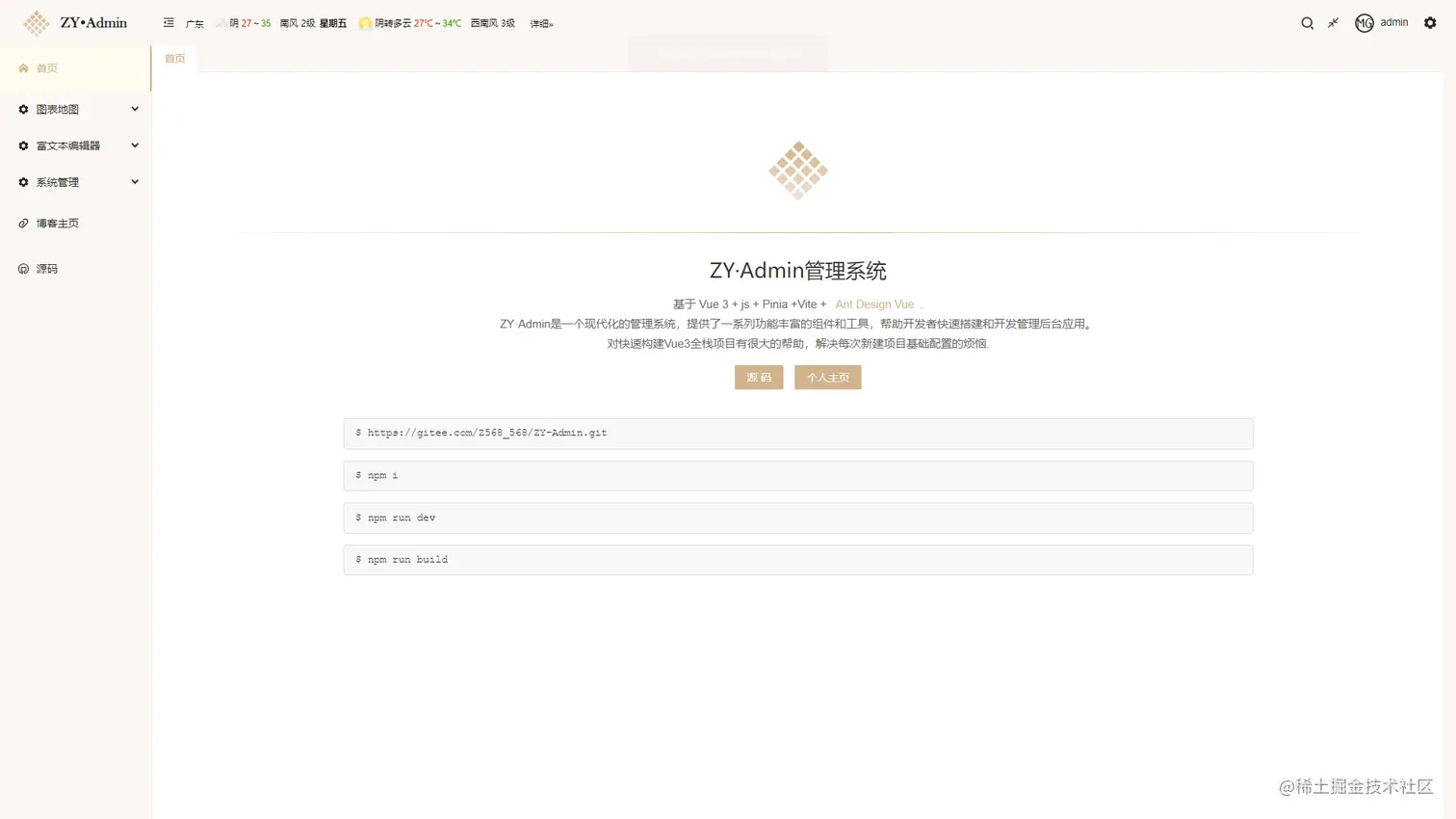Expand the 系统管理 menu chevron

coord(135,181)
